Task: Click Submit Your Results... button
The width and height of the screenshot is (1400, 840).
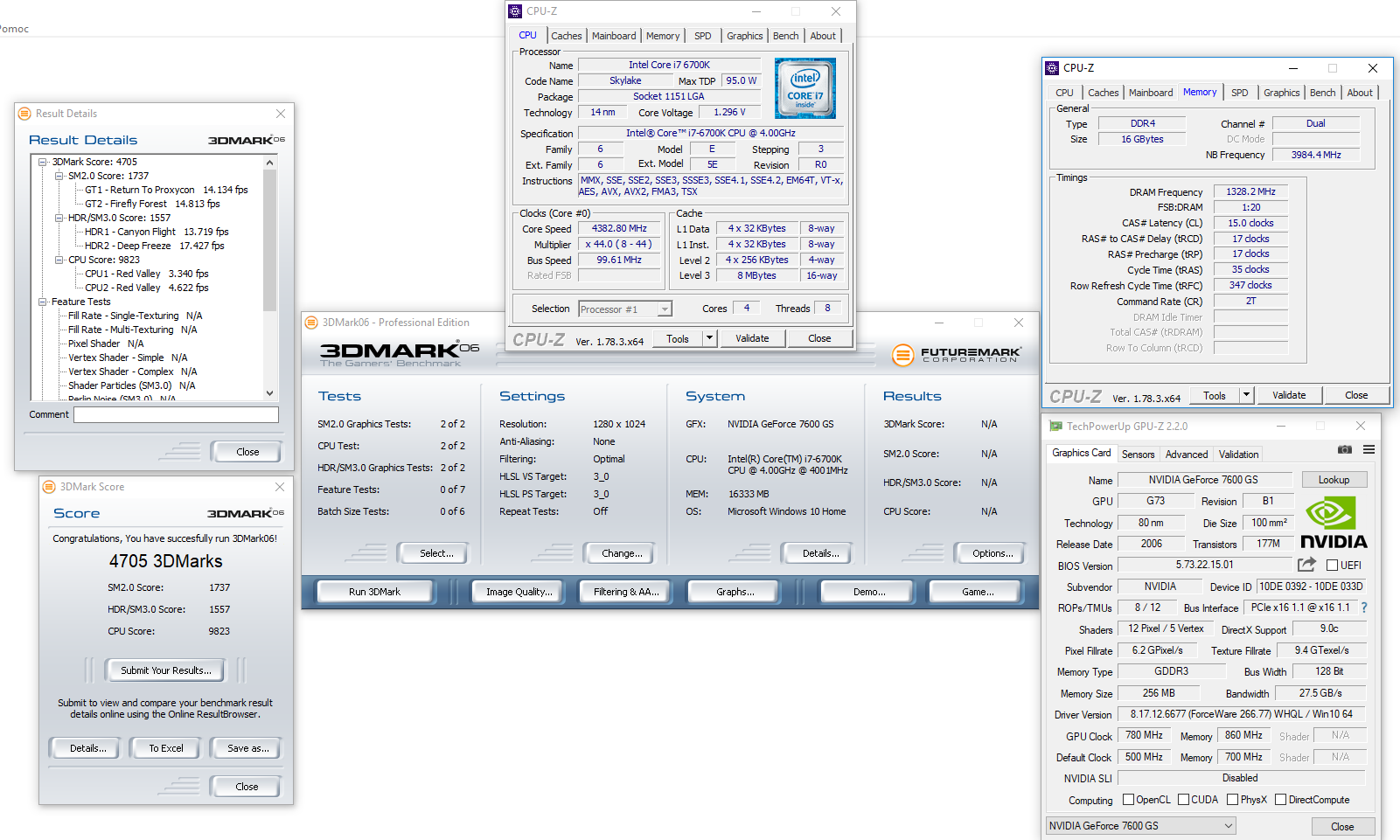Action: (x=166, y=670)
